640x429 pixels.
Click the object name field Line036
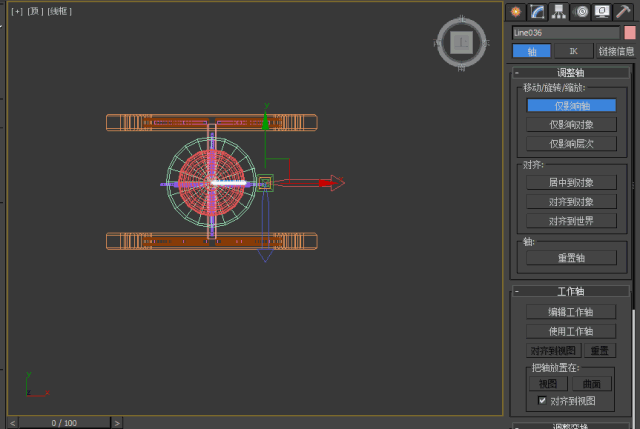point(566,33)
